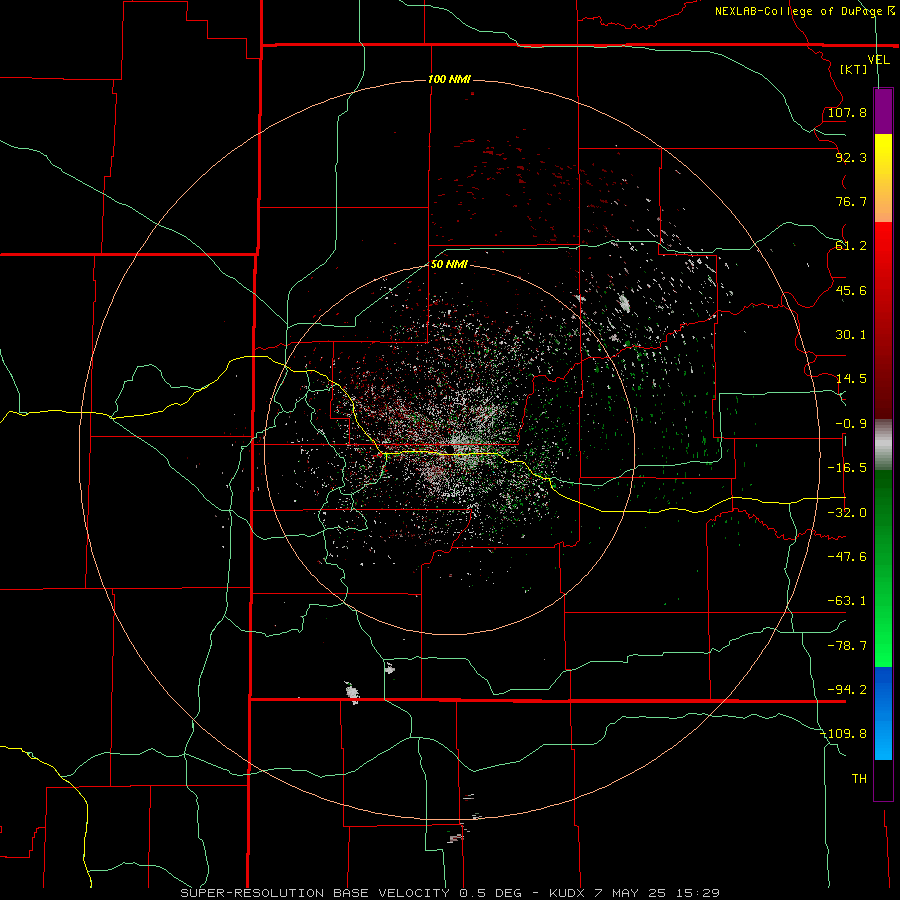
Task: Select the 50 NMI range ring label
Action: [x=449, y=264]
